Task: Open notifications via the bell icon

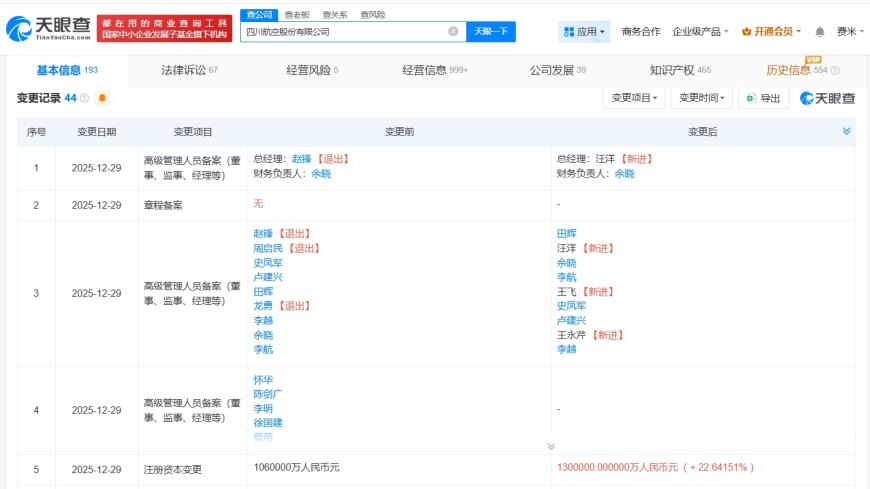Action: [820, 32]
